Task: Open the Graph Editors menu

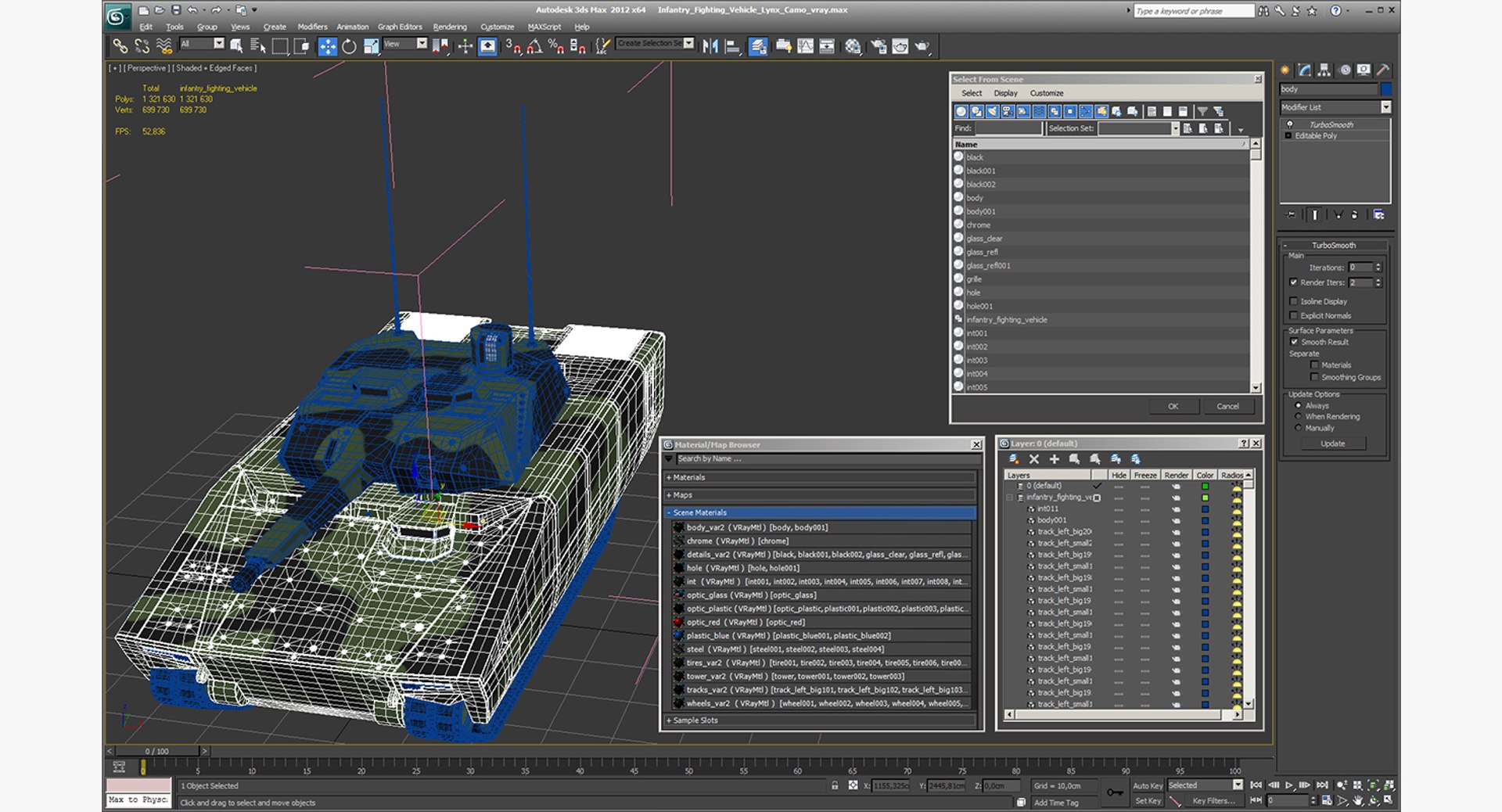Action: tap(400, 27)
